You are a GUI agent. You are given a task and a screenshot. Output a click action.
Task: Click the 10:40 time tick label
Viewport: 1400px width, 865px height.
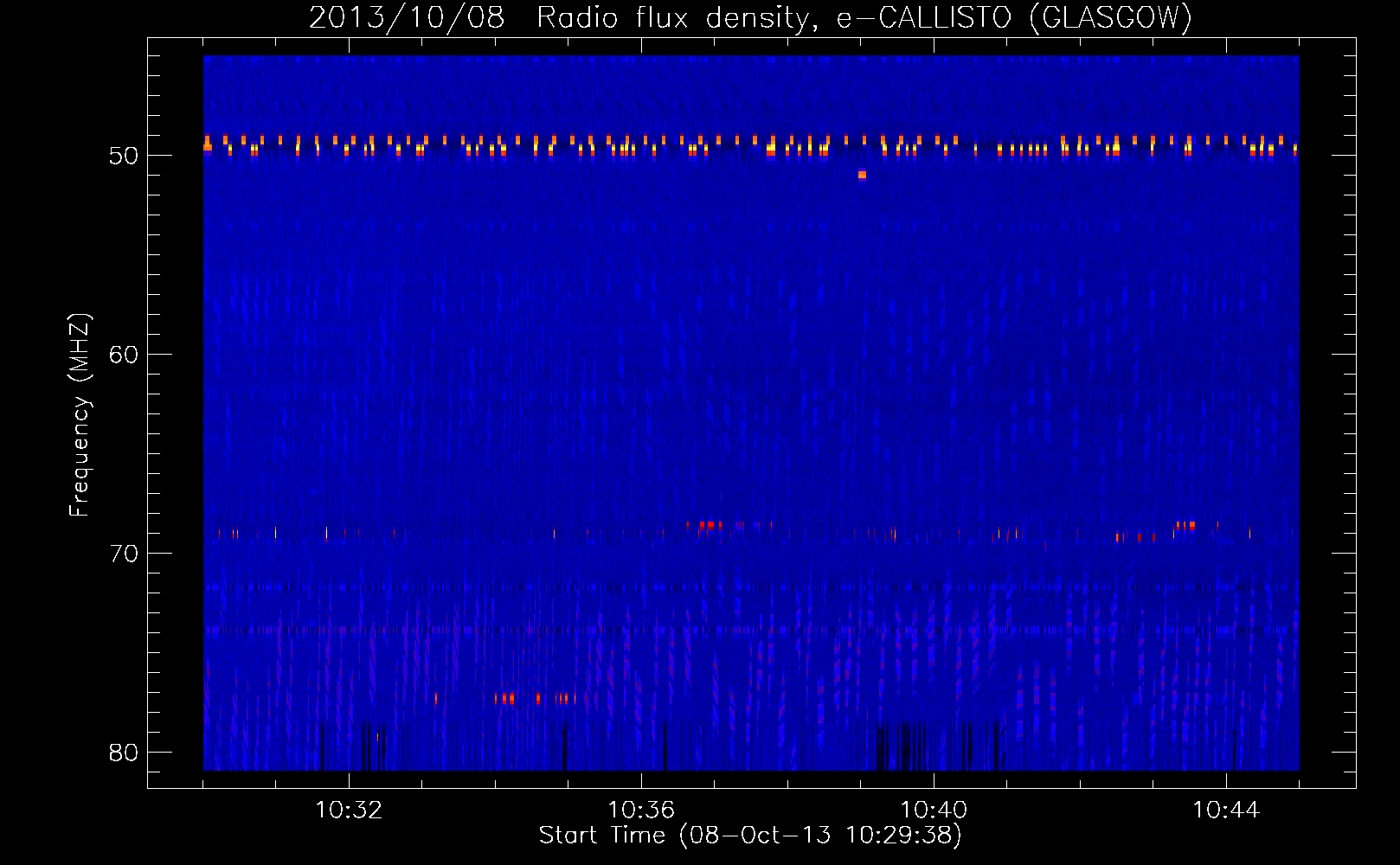pos(934,811)
